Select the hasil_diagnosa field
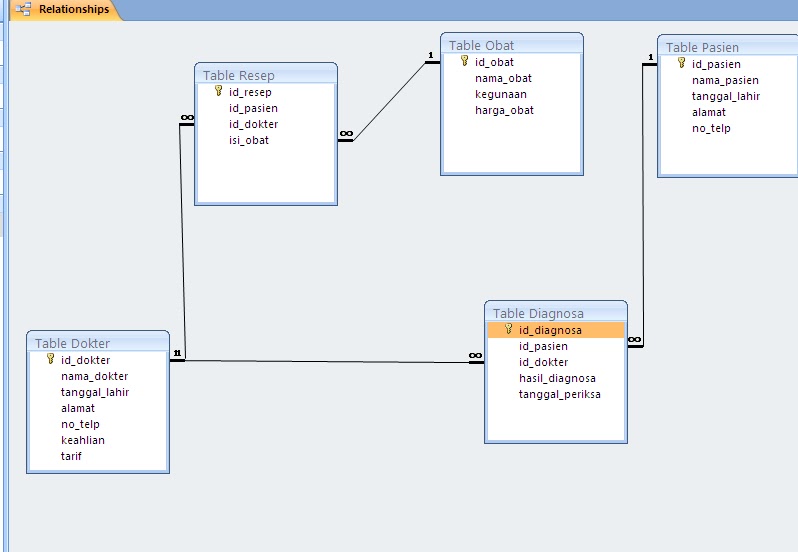This screenshot has width=798, height=552. point(556,379)
